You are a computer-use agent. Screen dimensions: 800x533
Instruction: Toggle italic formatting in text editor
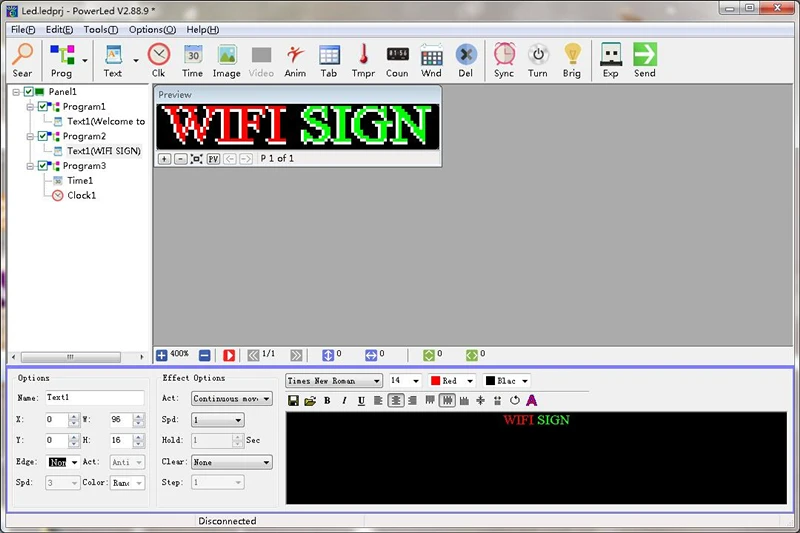344,401
